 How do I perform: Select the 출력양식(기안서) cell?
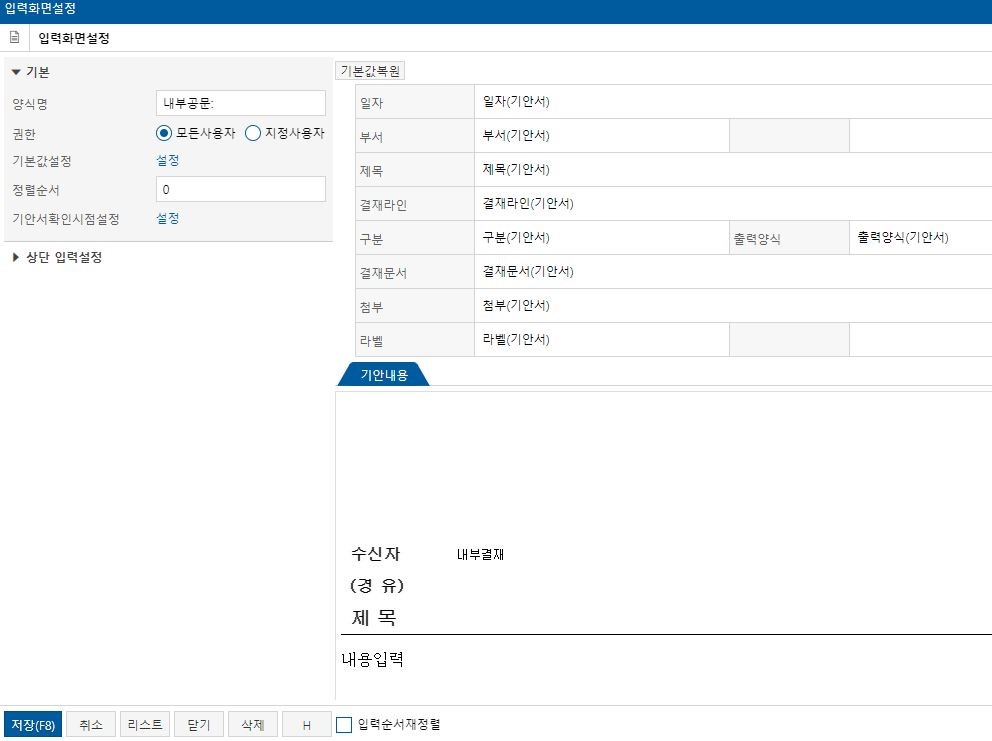(x=921, y=237)
